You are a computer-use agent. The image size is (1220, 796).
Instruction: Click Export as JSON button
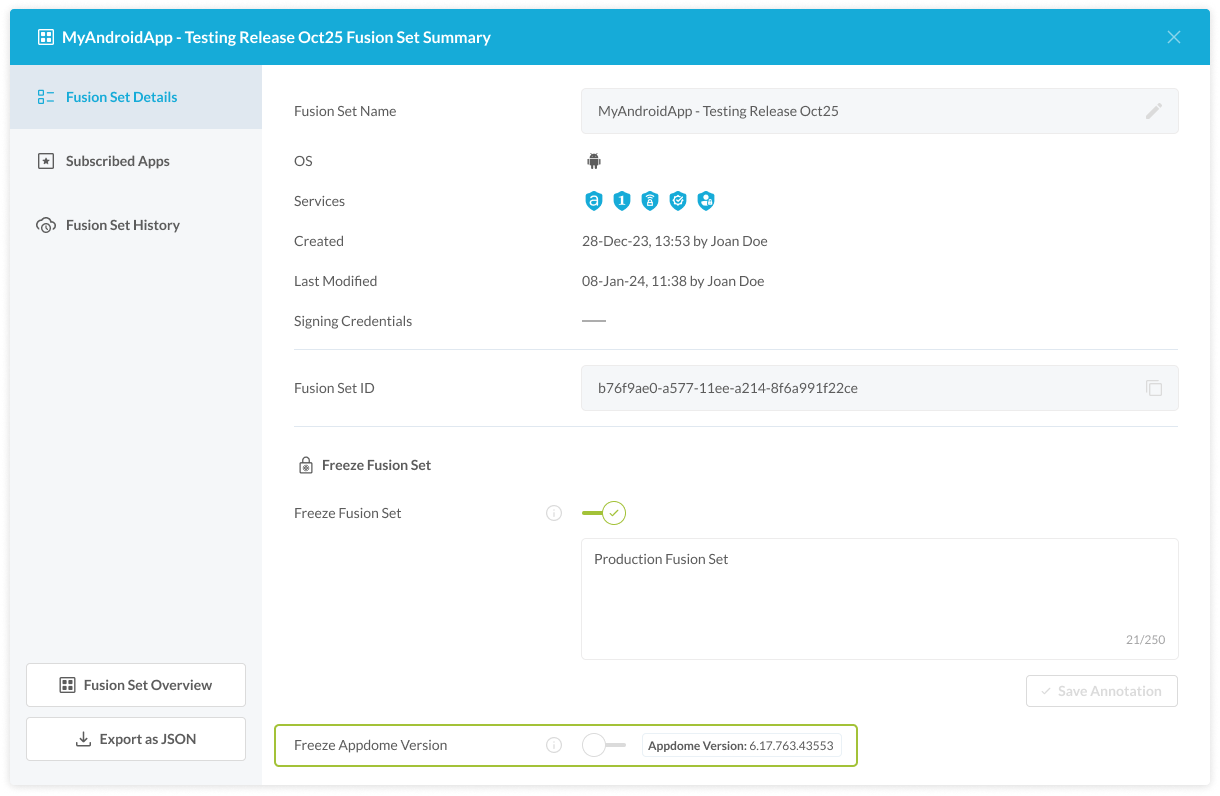point(136,739)
